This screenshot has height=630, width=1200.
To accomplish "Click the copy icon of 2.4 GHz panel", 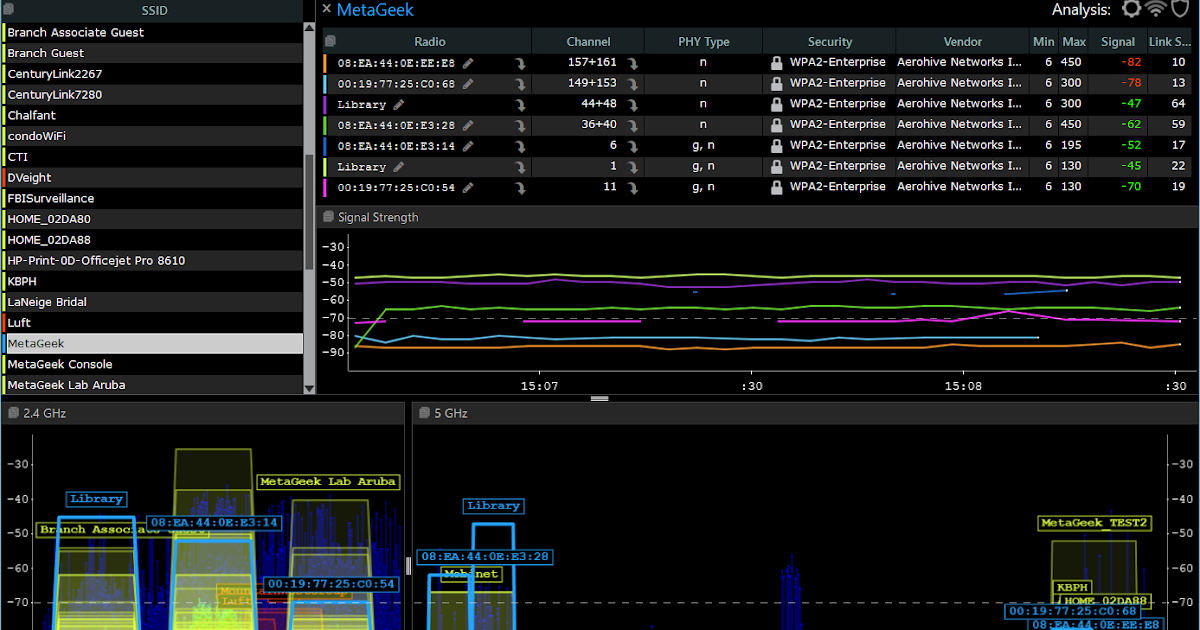I will 13,413.
